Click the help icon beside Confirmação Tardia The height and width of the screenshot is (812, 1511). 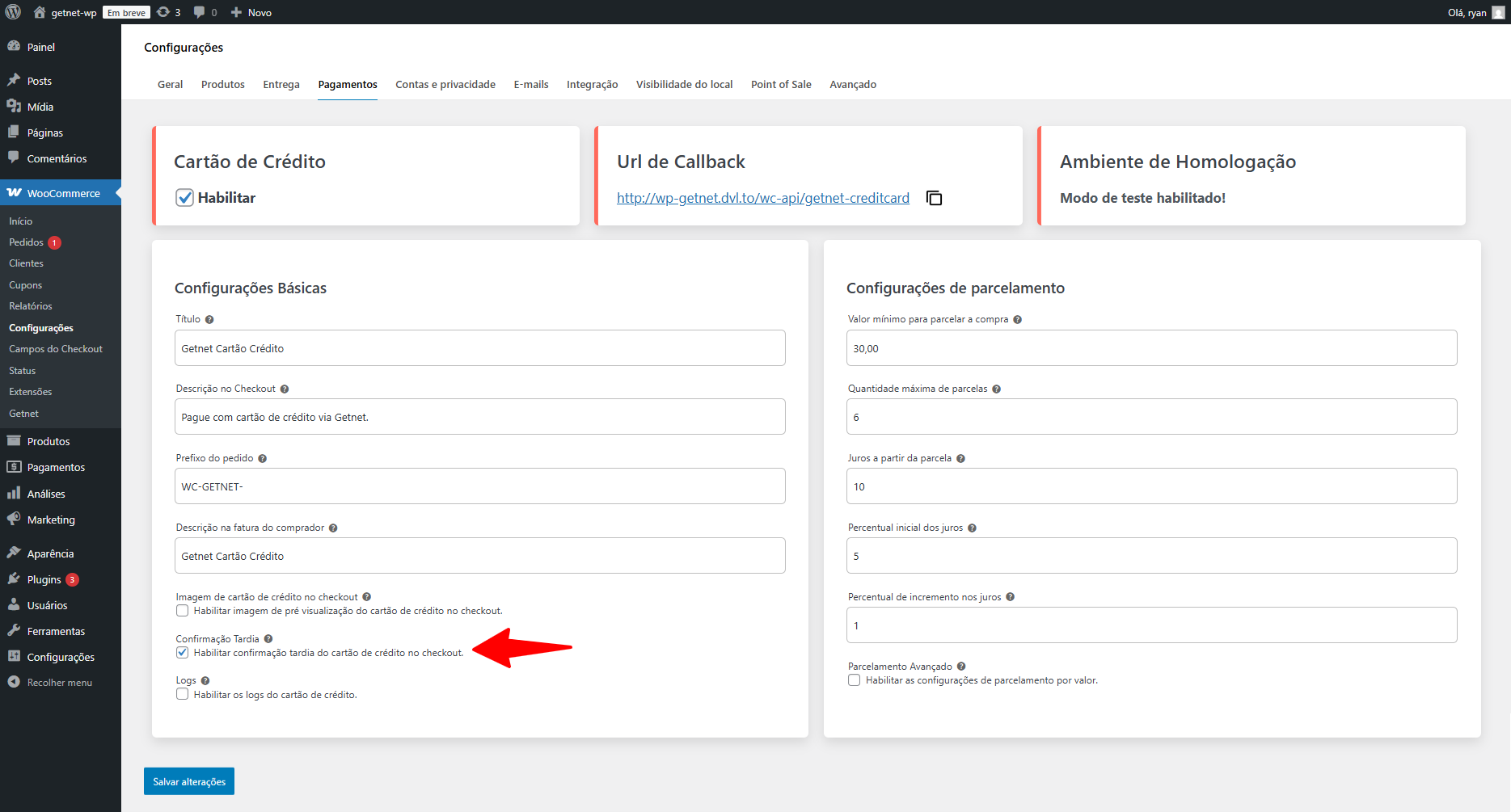click(268, 639)
